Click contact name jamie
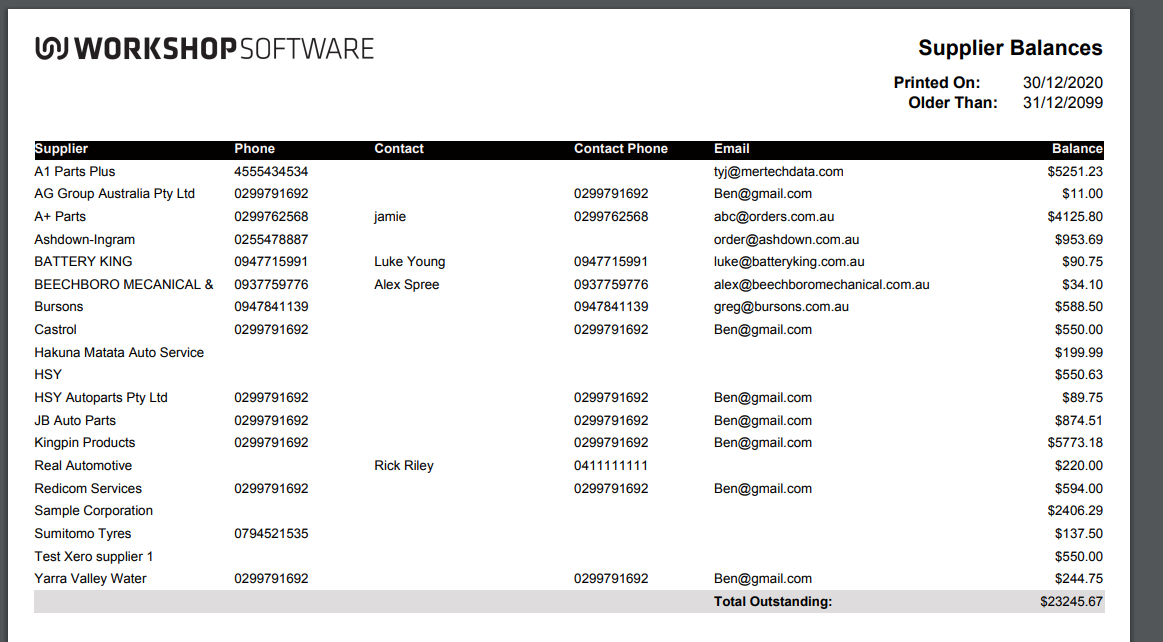Viewport: 1163px width, 642px height. tap(390, 216)
